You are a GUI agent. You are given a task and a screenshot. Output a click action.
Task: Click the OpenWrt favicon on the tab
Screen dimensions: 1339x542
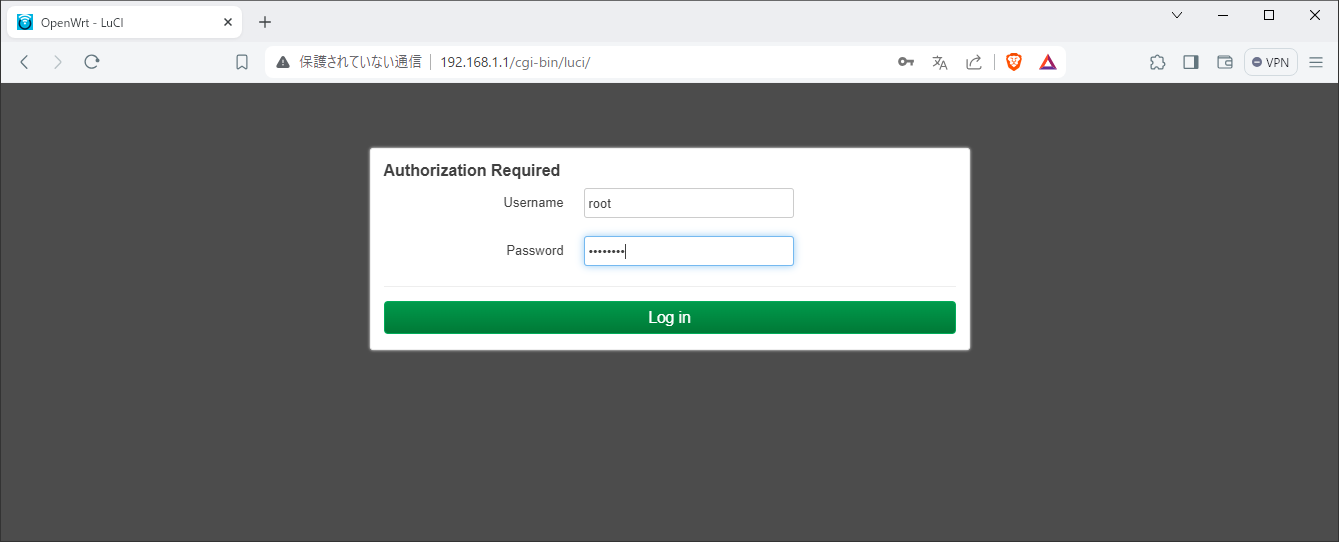coord(25,22)
